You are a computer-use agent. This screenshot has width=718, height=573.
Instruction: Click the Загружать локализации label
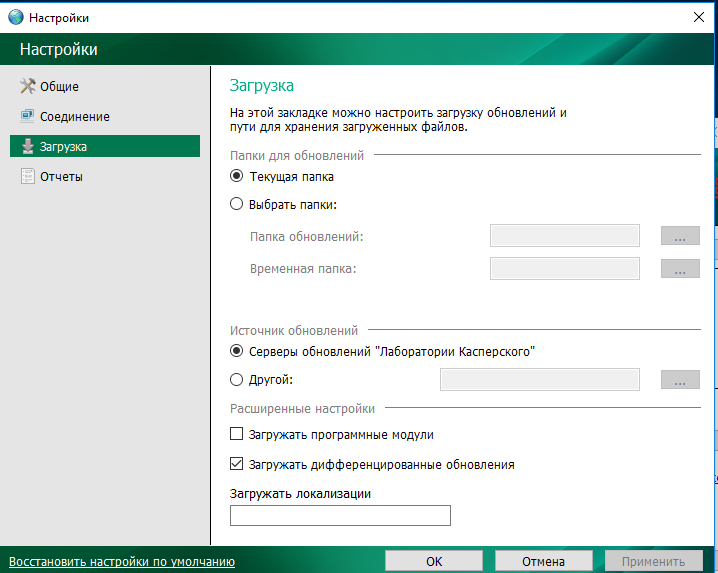tap(300, 494)
